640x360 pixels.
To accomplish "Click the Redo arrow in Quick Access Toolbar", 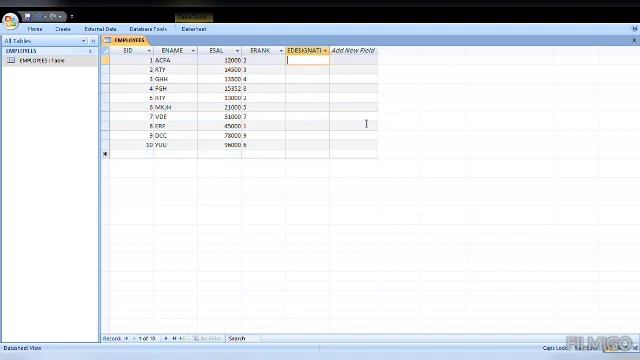I will click(x=53, y=17).
